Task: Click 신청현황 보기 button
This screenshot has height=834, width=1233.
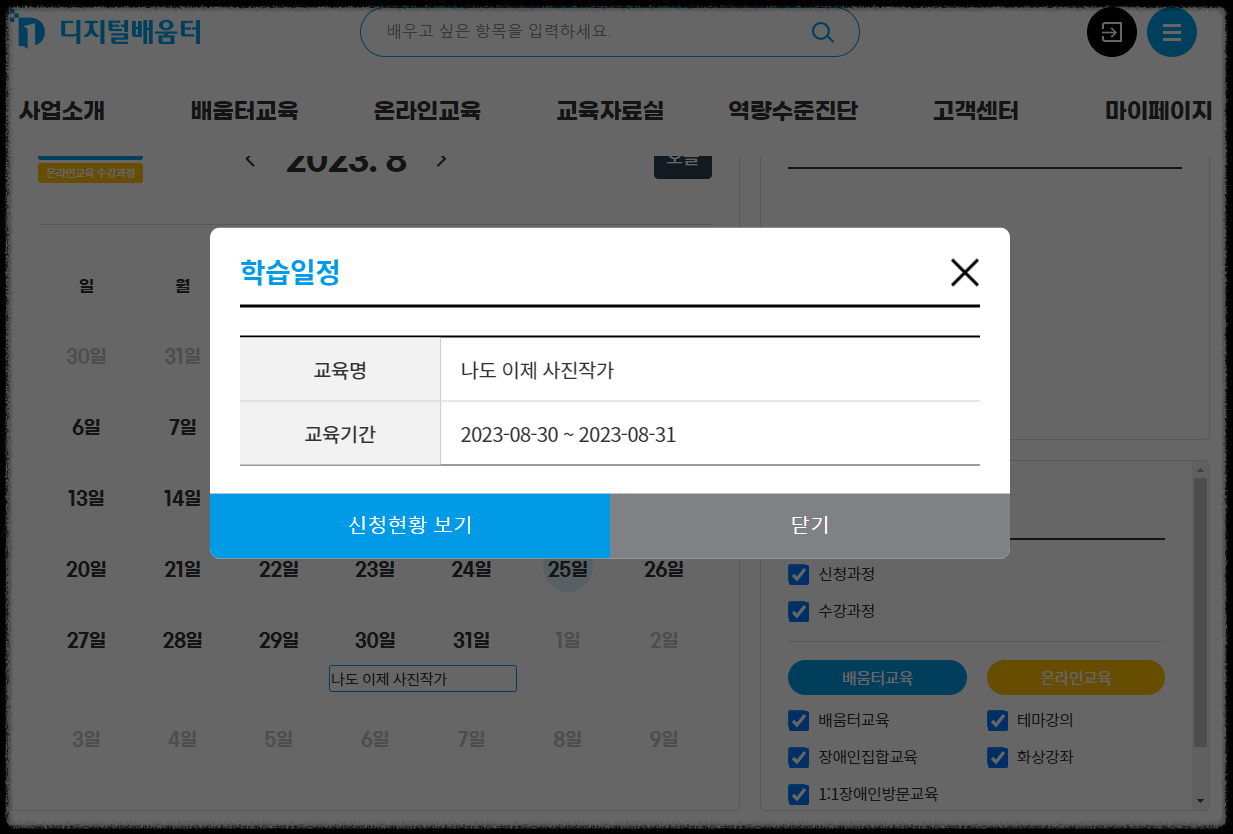Action: click(x=410, y=526)
